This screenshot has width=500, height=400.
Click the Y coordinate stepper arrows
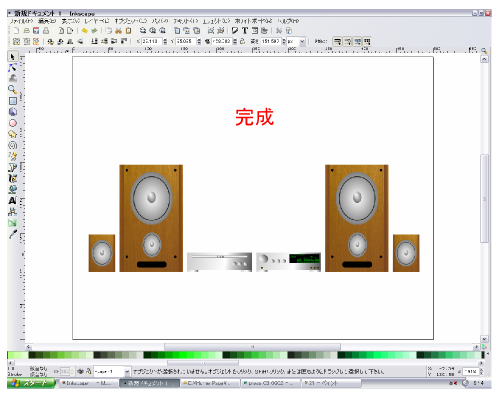[199, 41]
